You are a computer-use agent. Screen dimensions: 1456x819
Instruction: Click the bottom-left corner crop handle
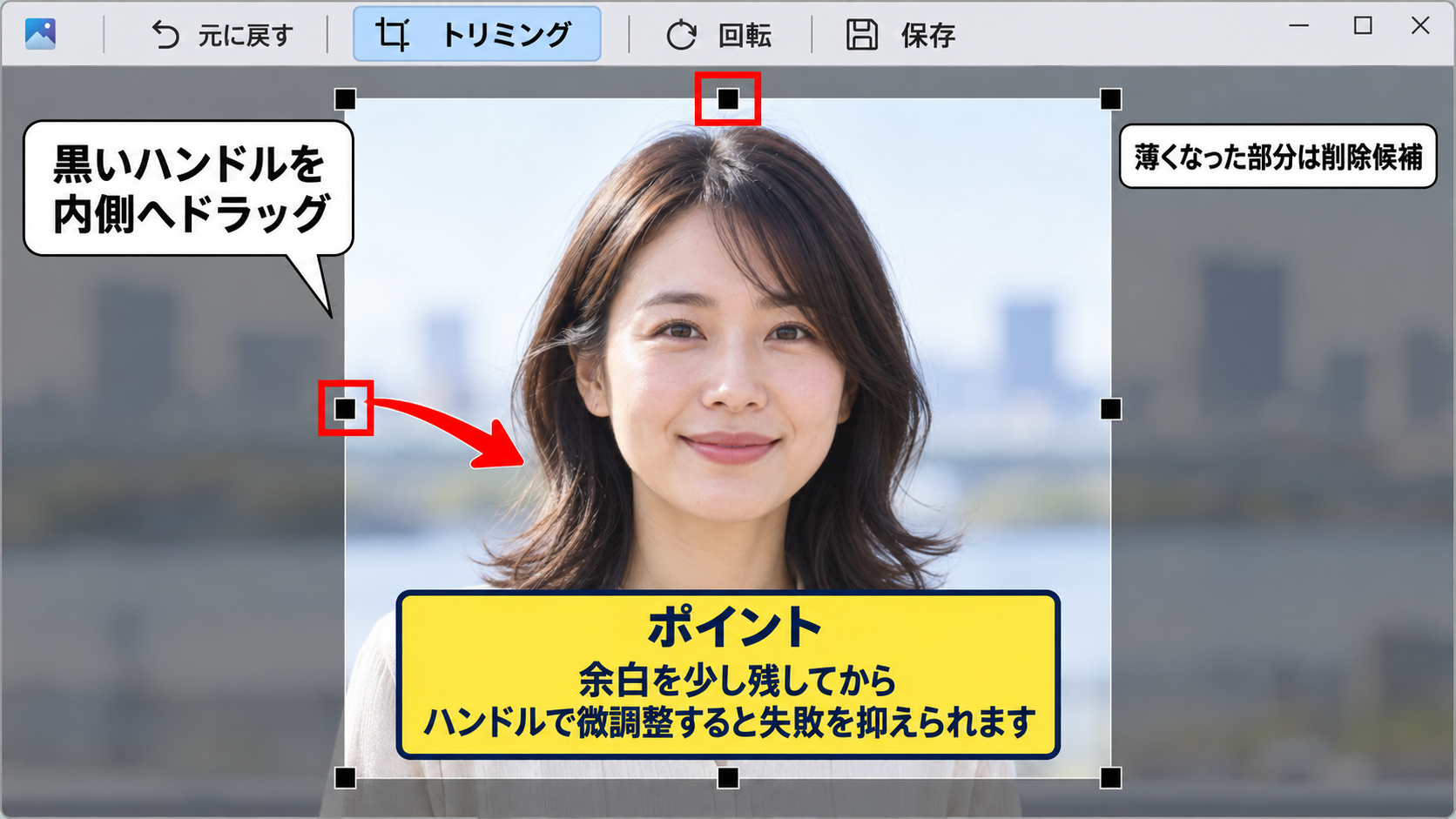click(x=346, y=777)
